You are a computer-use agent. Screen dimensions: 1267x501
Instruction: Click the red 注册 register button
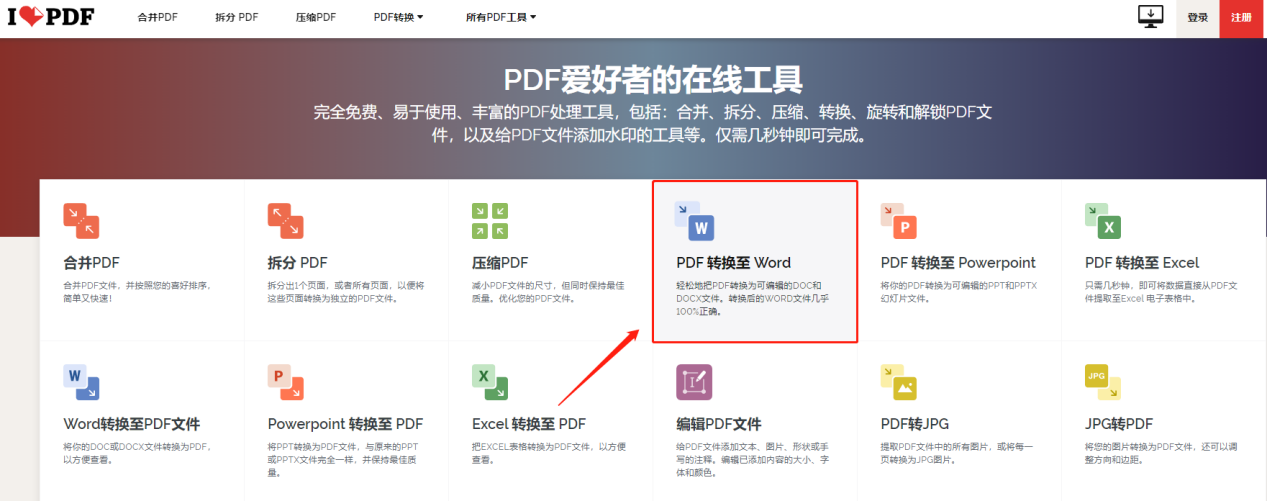(1241, 17)
